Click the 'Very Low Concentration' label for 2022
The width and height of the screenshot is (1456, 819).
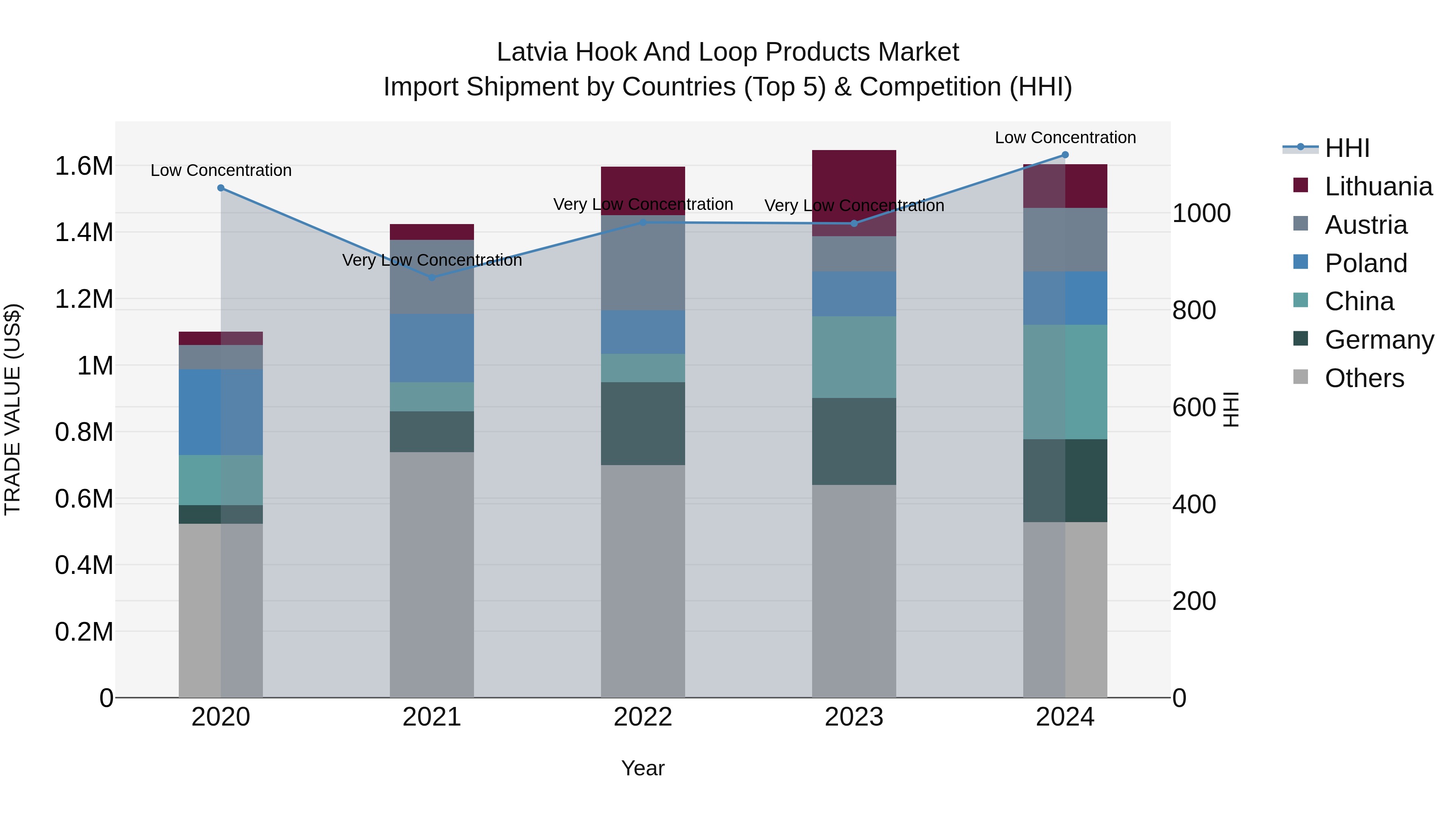click(643, 204)
